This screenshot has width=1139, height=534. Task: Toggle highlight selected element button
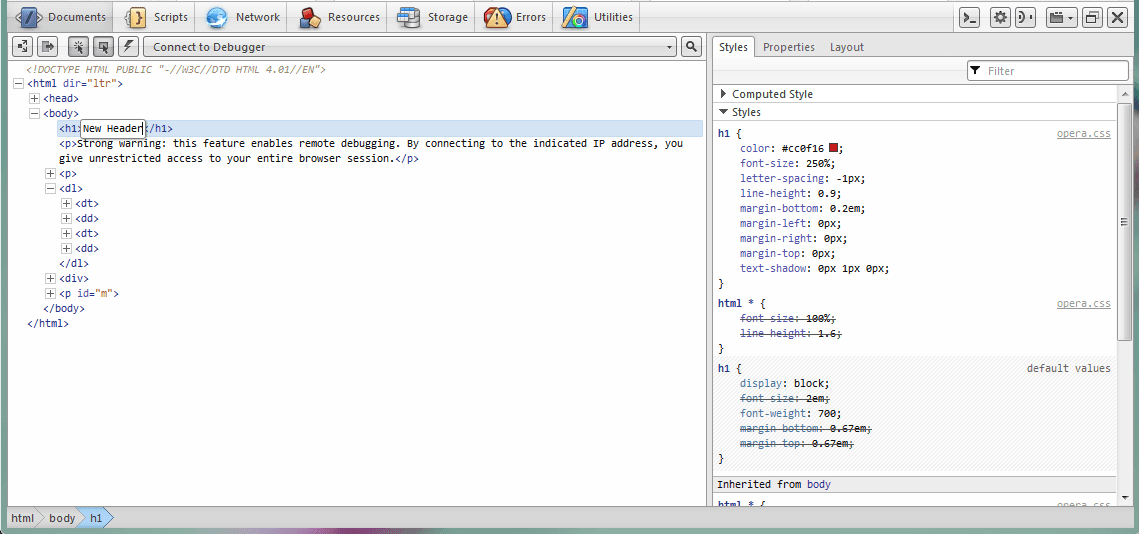(x=103, y=47)
